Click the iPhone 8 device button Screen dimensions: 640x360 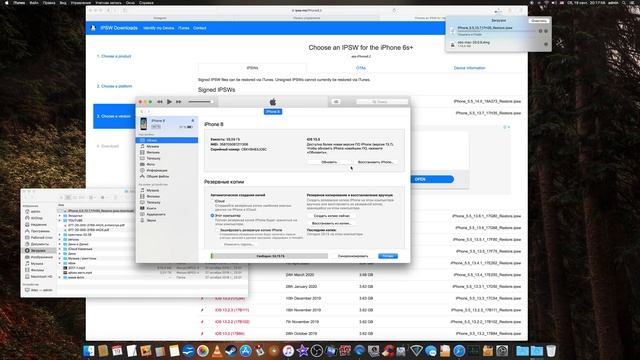273,111
